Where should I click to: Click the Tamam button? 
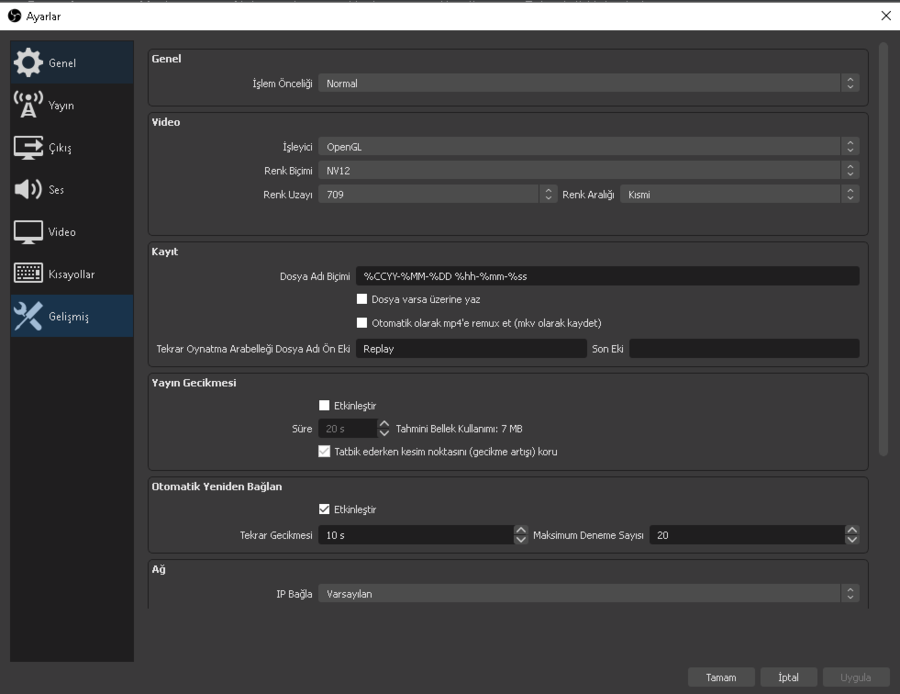point(721,677)
